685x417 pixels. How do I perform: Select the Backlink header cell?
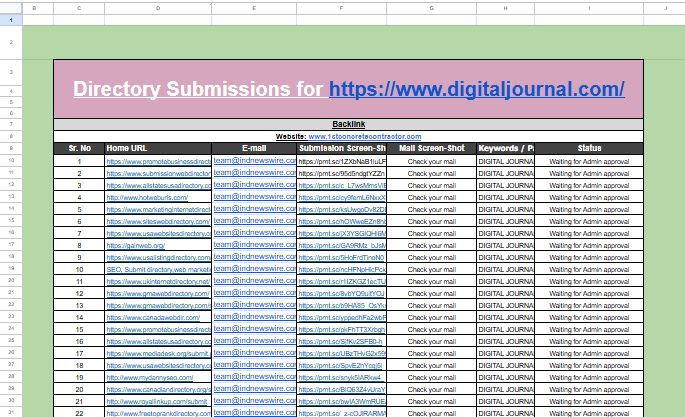349,124
